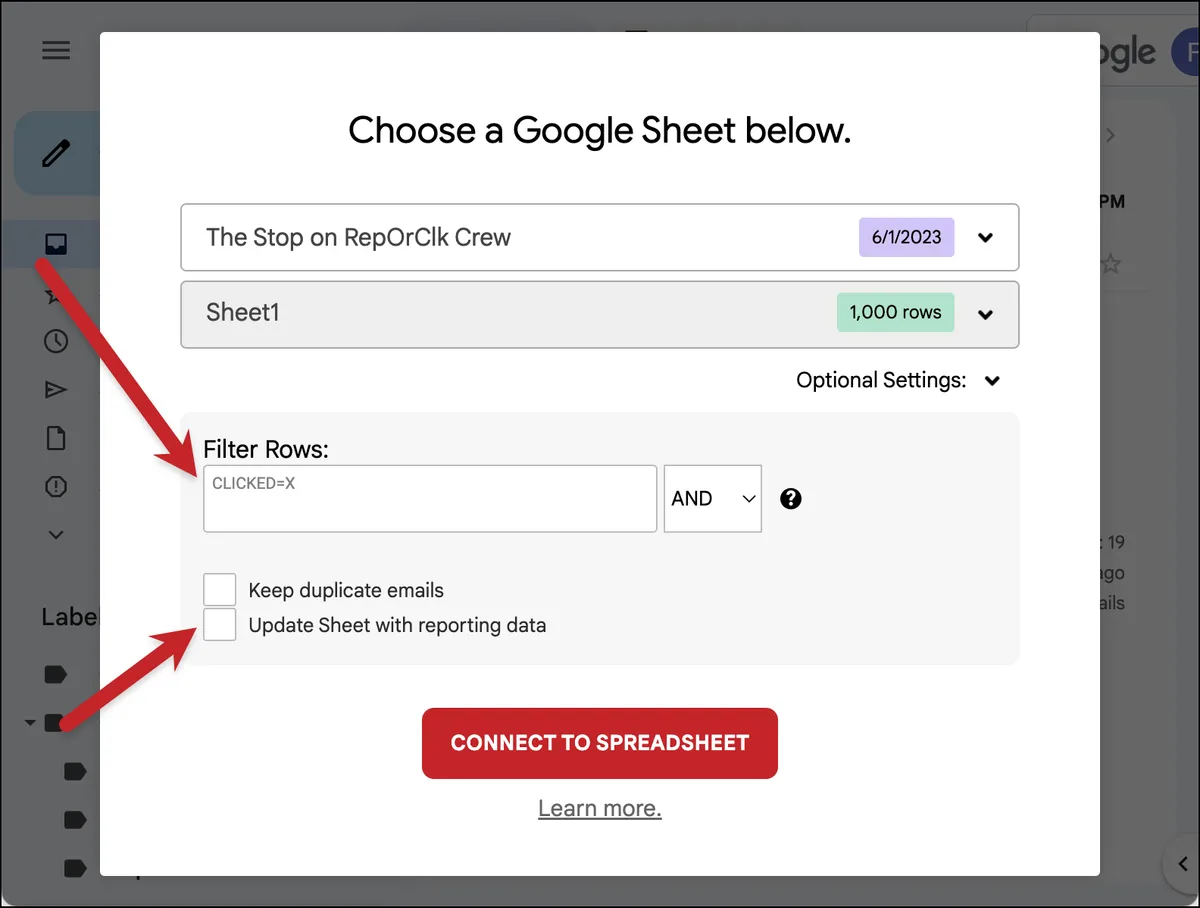Image resolution: width=1200 pixels, height=908 pixels.
Task: Open the Sheet1 worksheet dropdown
Action: (600, 314)
